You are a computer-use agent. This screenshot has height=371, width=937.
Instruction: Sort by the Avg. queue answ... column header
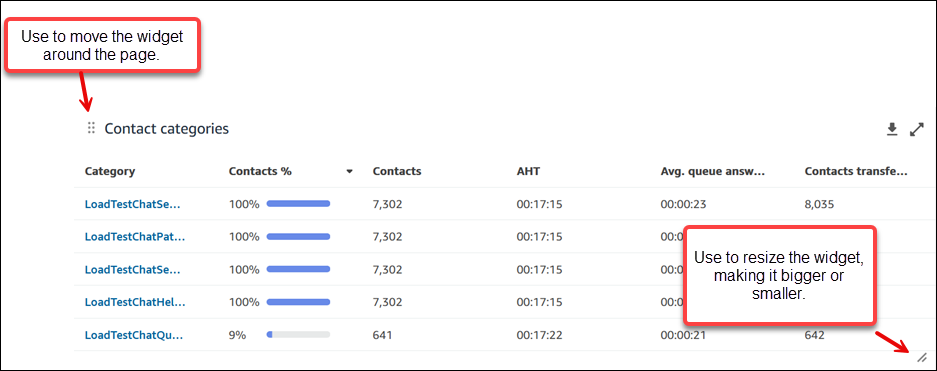coord(713,171)
